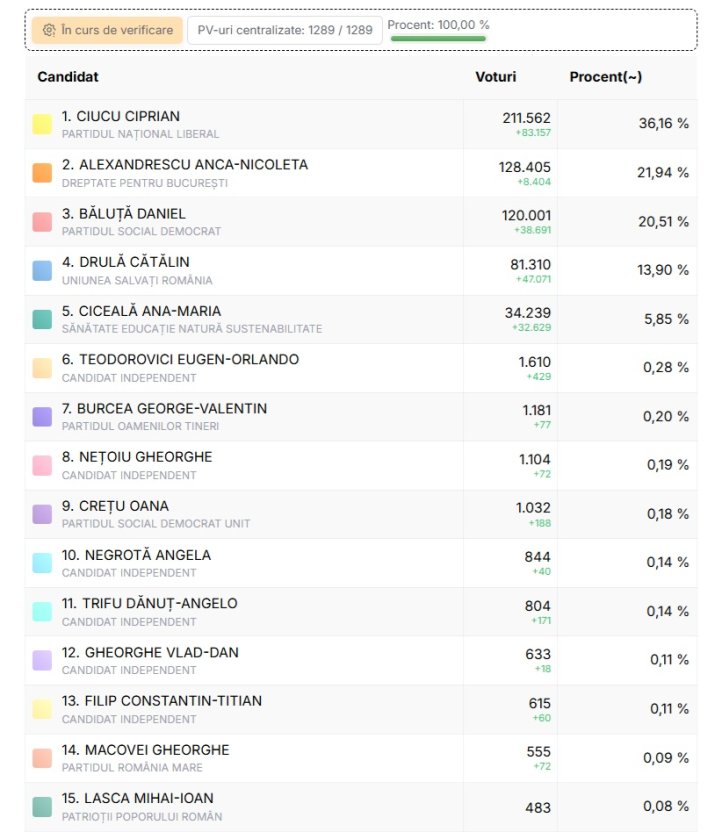Click the 21,94 % percentage value

[x=663, y=173]
